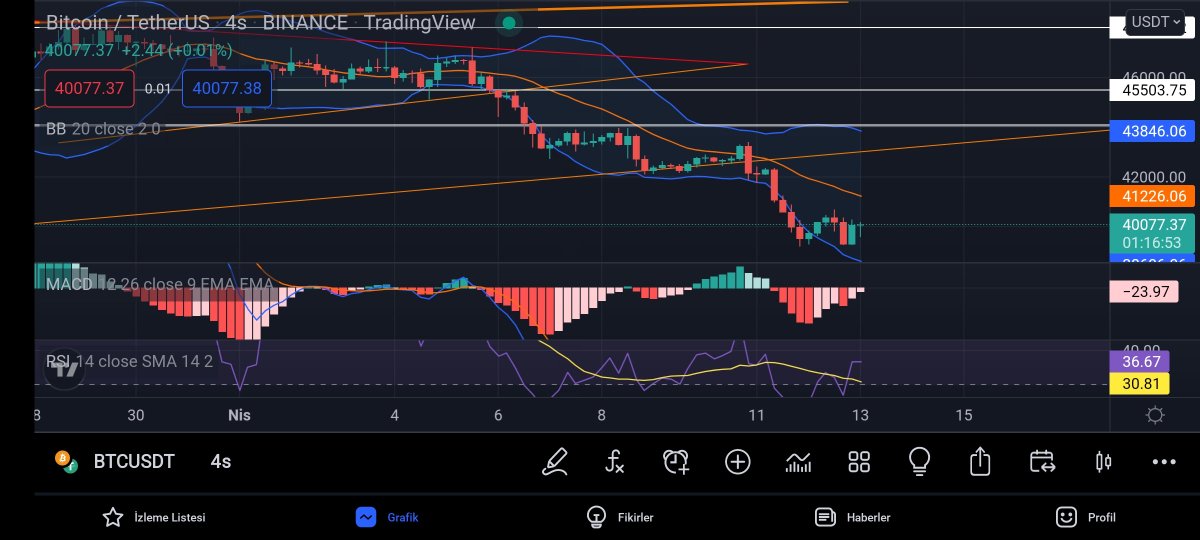Open the drawing tools pencil icon
Image resolution: width=1200 pixels, height=540 pixels.
click(x=555, y=461)
